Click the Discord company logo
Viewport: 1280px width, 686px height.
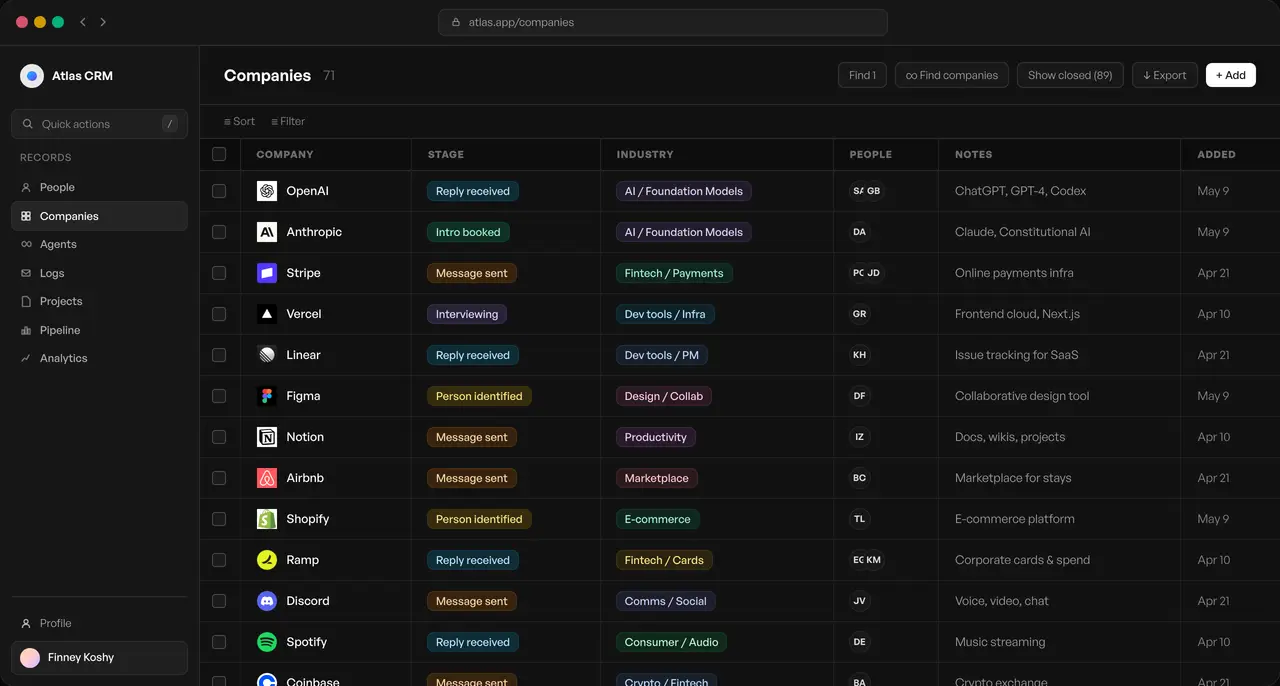[267, 601]
